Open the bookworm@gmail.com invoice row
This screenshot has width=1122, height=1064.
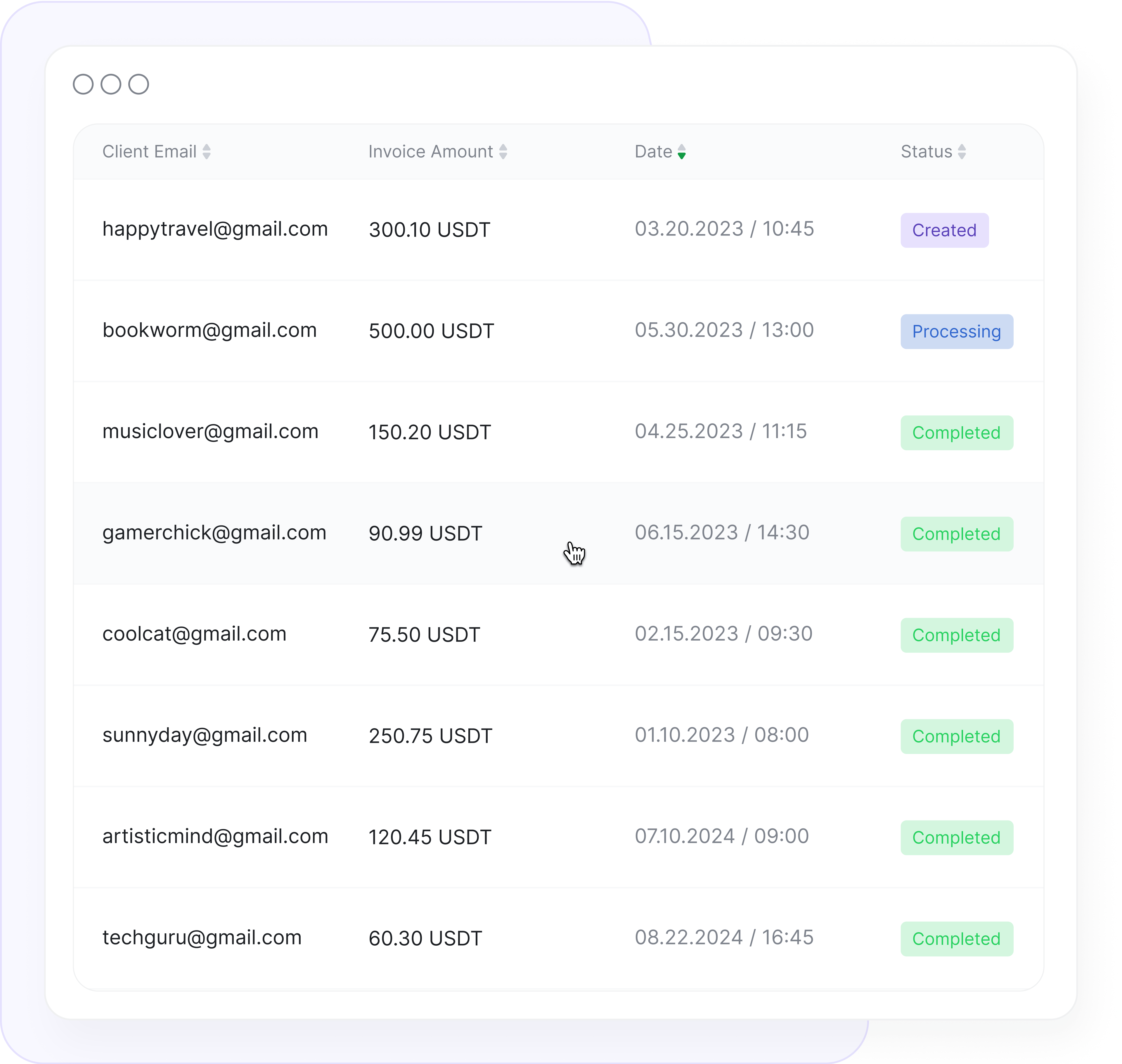click(209, 330)
